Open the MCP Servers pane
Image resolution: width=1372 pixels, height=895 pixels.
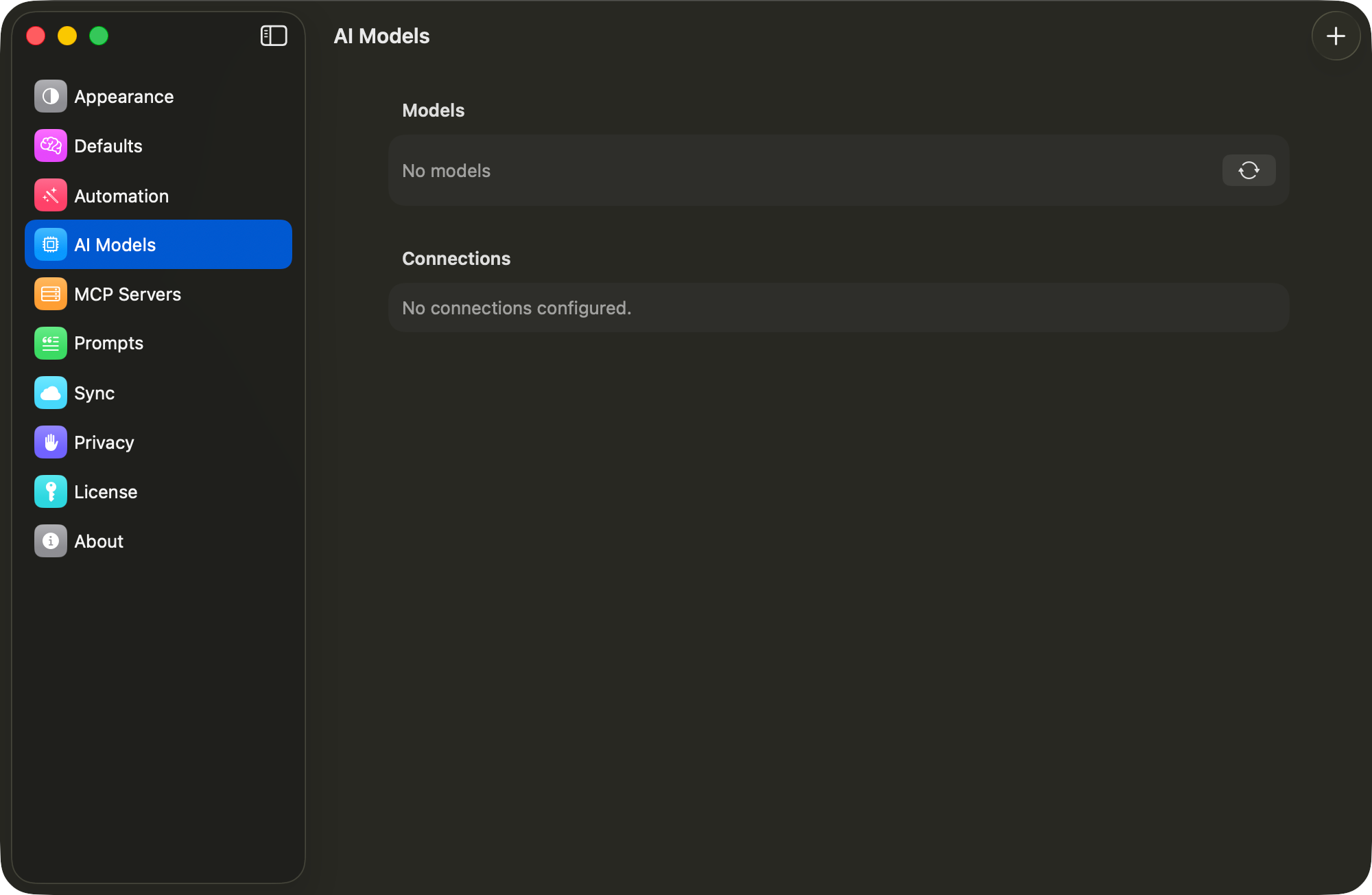(158, 294)
